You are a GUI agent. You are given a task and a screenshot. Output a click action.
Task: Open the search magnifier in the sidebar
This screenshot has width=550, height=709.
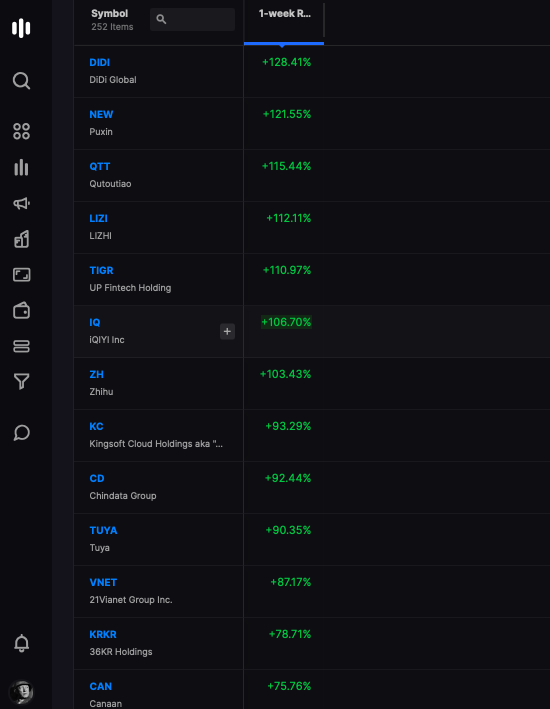pyautogui.click(x=21, y=81)
